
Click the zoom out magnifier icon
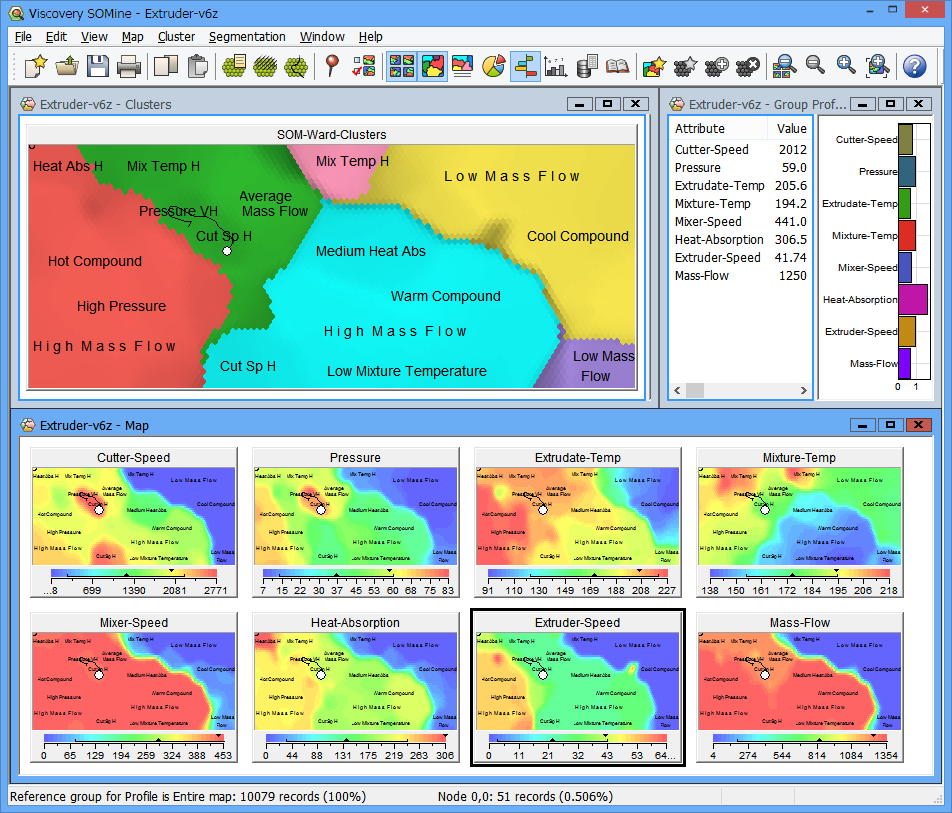pyautogui.click(x=815, y=66)
